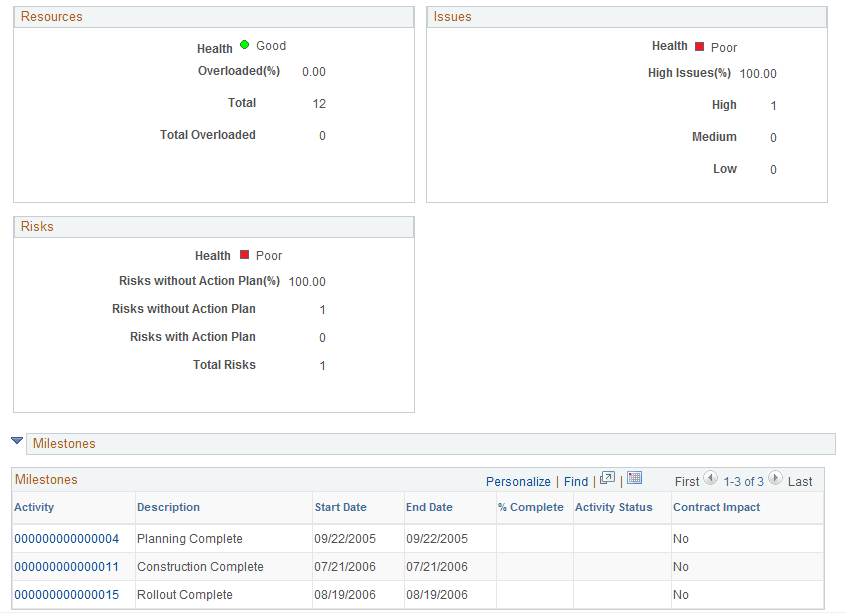Screen dimensions: 846x613
Task: Sort milestones by Activity Status
Action: pyautogui.click(x=613, y=507)
